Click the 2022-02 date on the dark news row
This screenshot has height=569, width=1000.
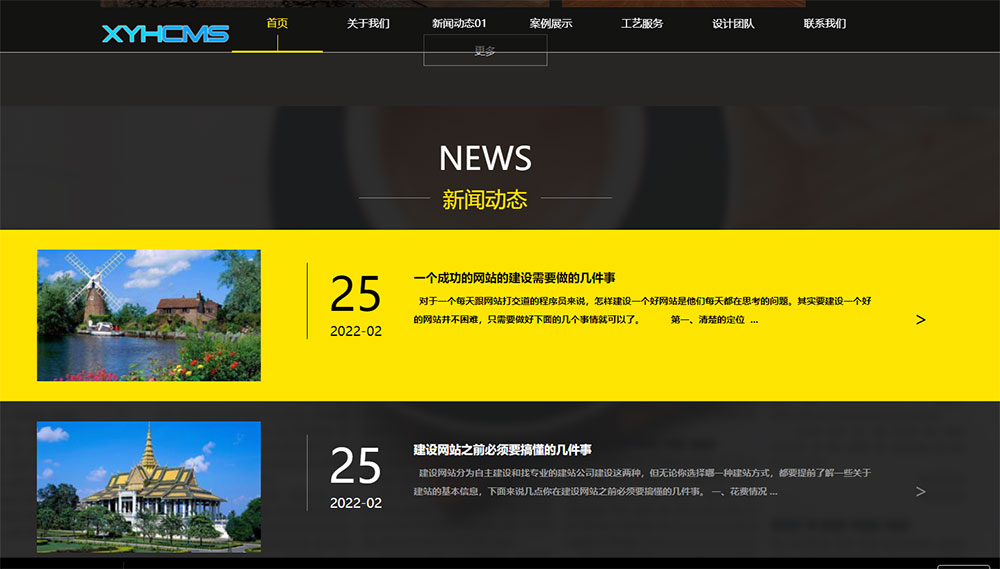tap(356, 503)
